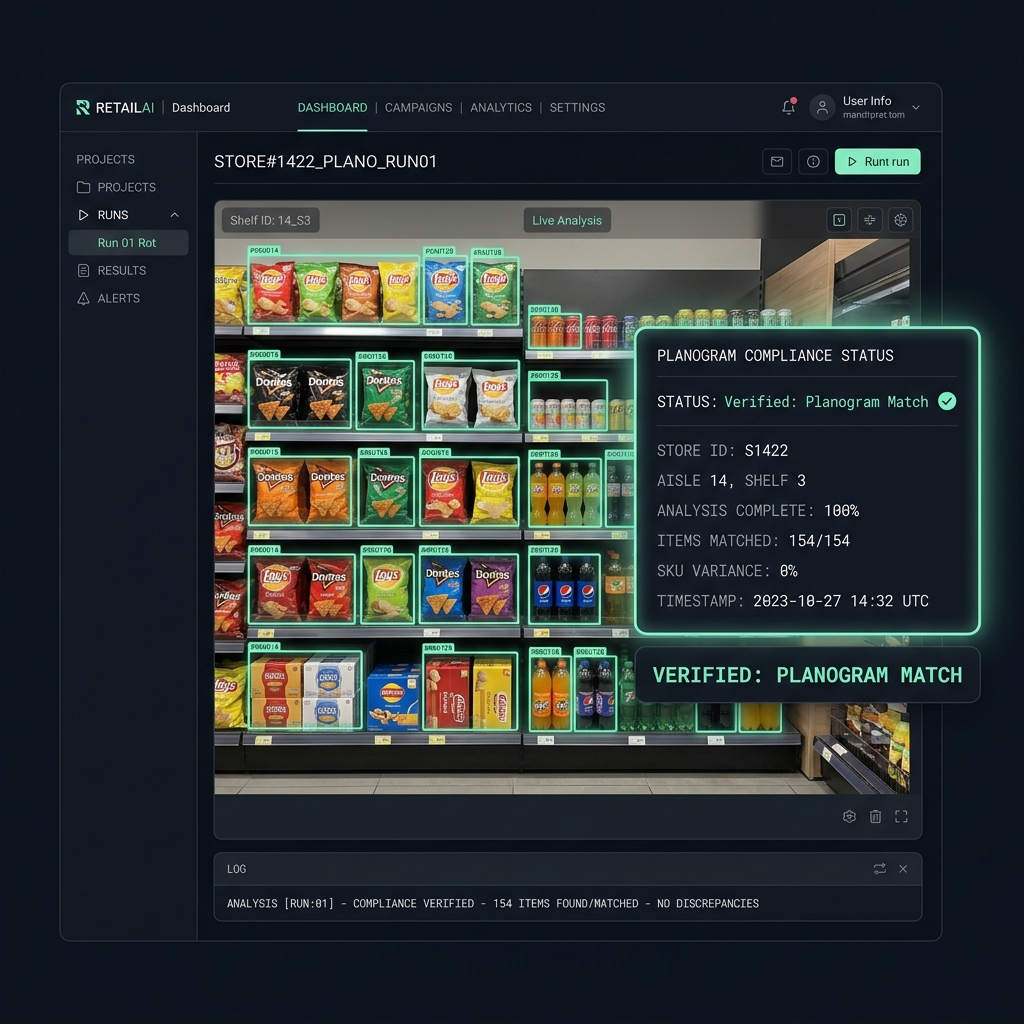
Task: Click the RESULTS document icon
Action: [x=84, y=270]
